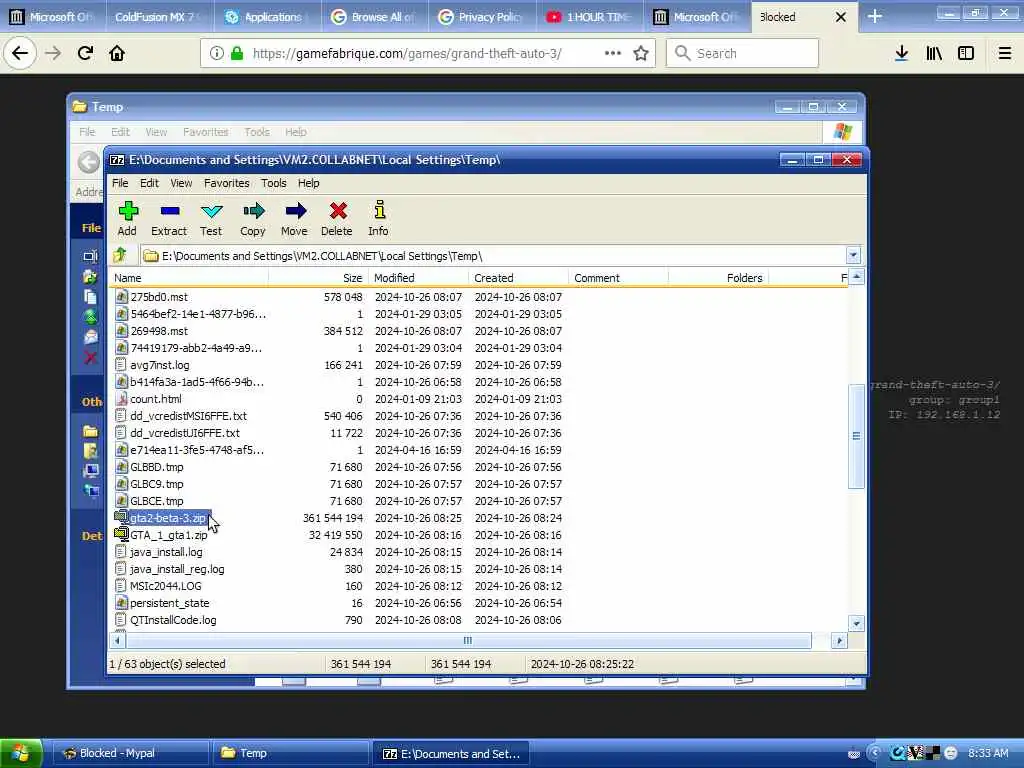1024x768 pixels.
Task: Select 275bd0.mst file
Action: (x=159, y=296)
